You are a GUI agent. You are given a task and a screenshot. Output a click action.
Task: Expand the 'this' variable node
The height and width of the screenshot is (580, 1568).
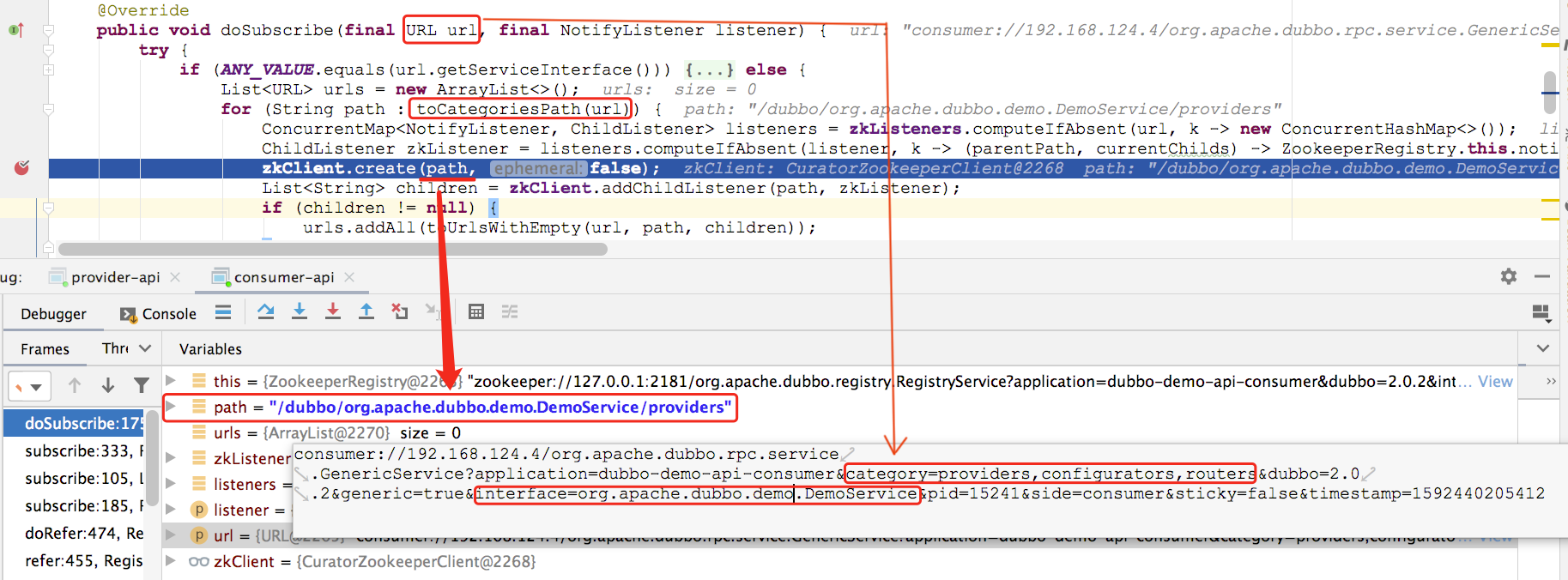coord(171,381)
